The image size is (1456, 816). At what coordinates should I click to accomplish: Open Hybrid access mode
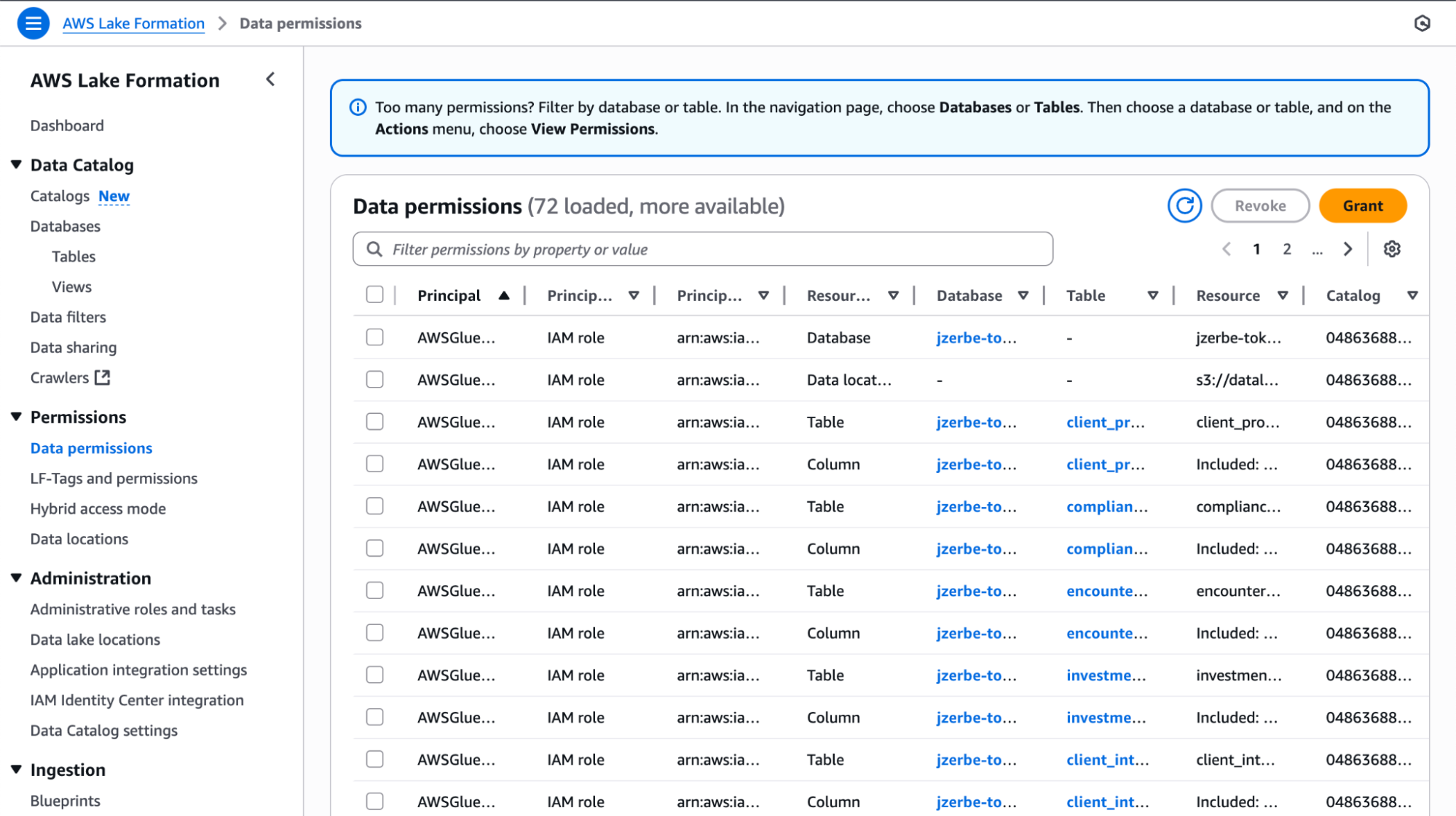[98, 509]
